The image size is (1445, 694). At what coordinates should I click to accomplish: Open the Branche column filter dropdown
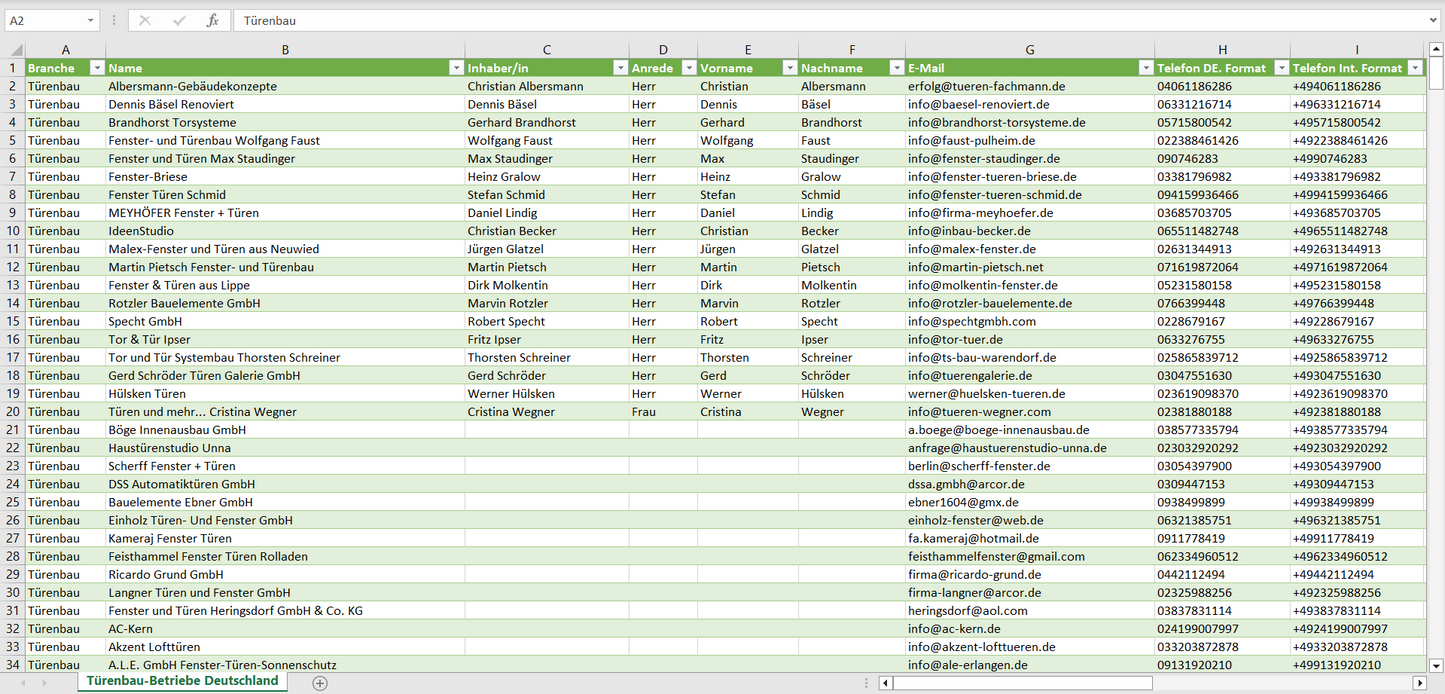click(x=97, y=68)
